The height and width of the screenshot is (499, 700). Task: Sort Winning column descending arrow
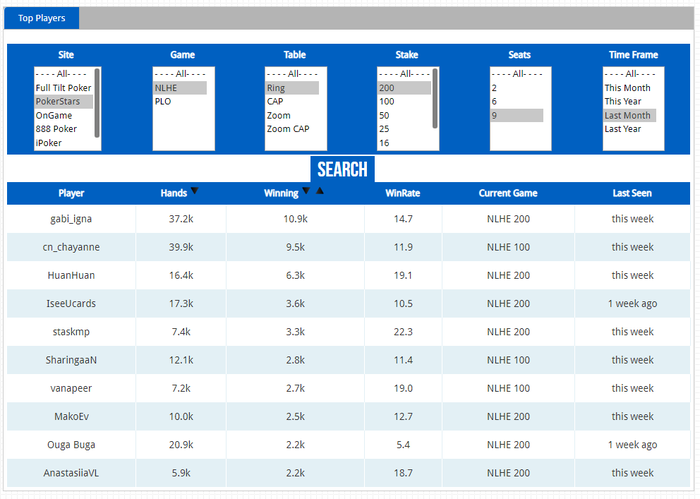306,191
